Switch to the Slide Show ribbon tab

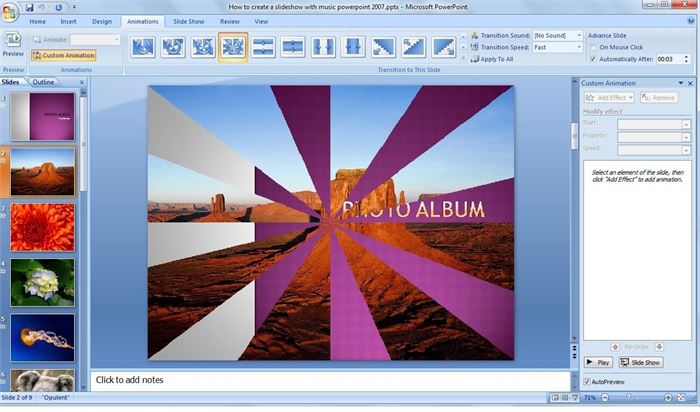pyautogui.click(x=188, y=20)
